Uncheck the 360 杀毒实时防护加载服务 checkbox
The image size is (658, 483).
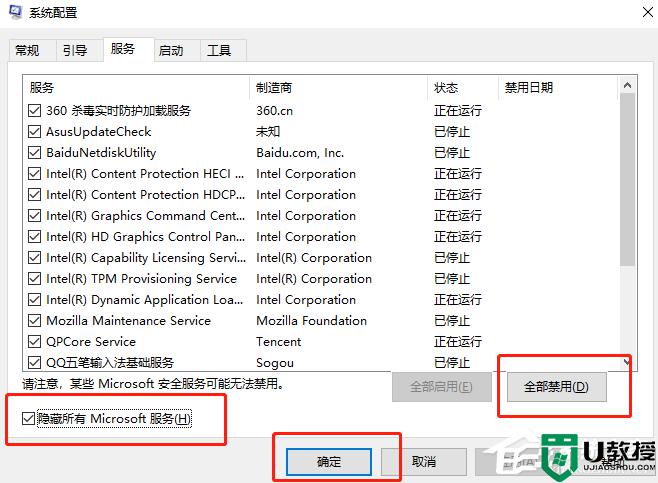click(35, 111)
